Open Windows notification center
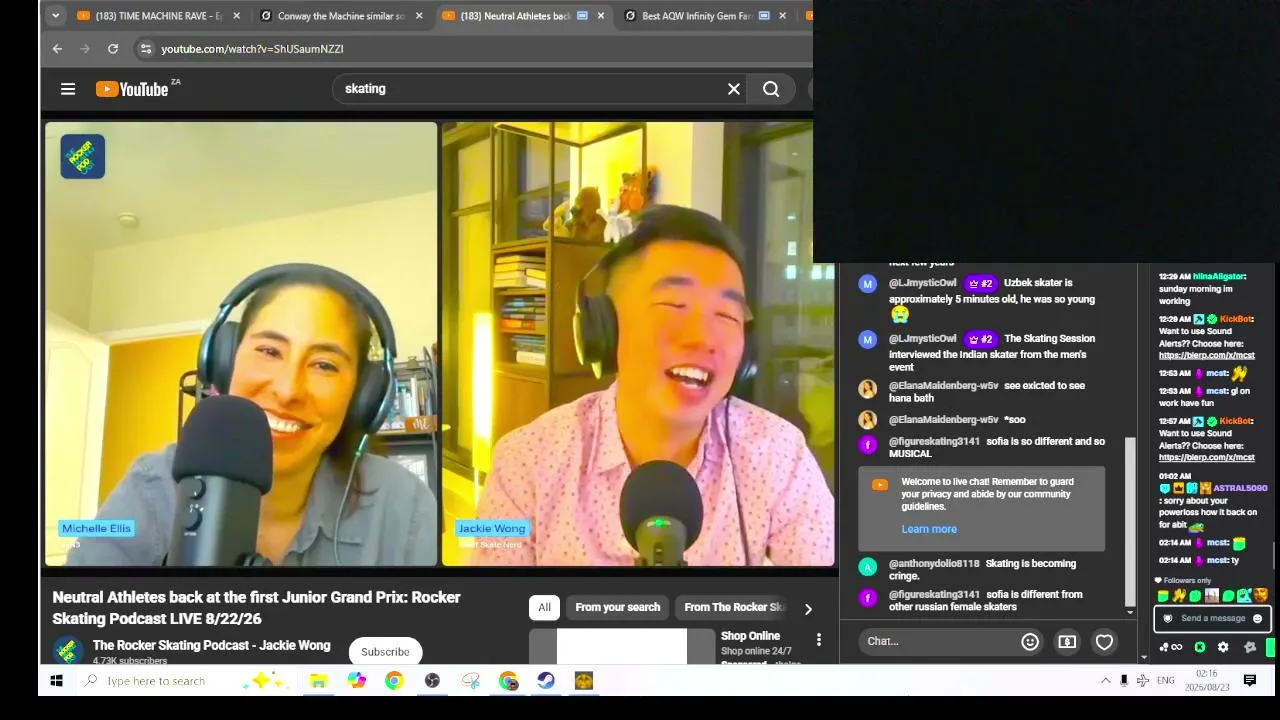Screen dimensions: 1280x720 click(1250, 681)
